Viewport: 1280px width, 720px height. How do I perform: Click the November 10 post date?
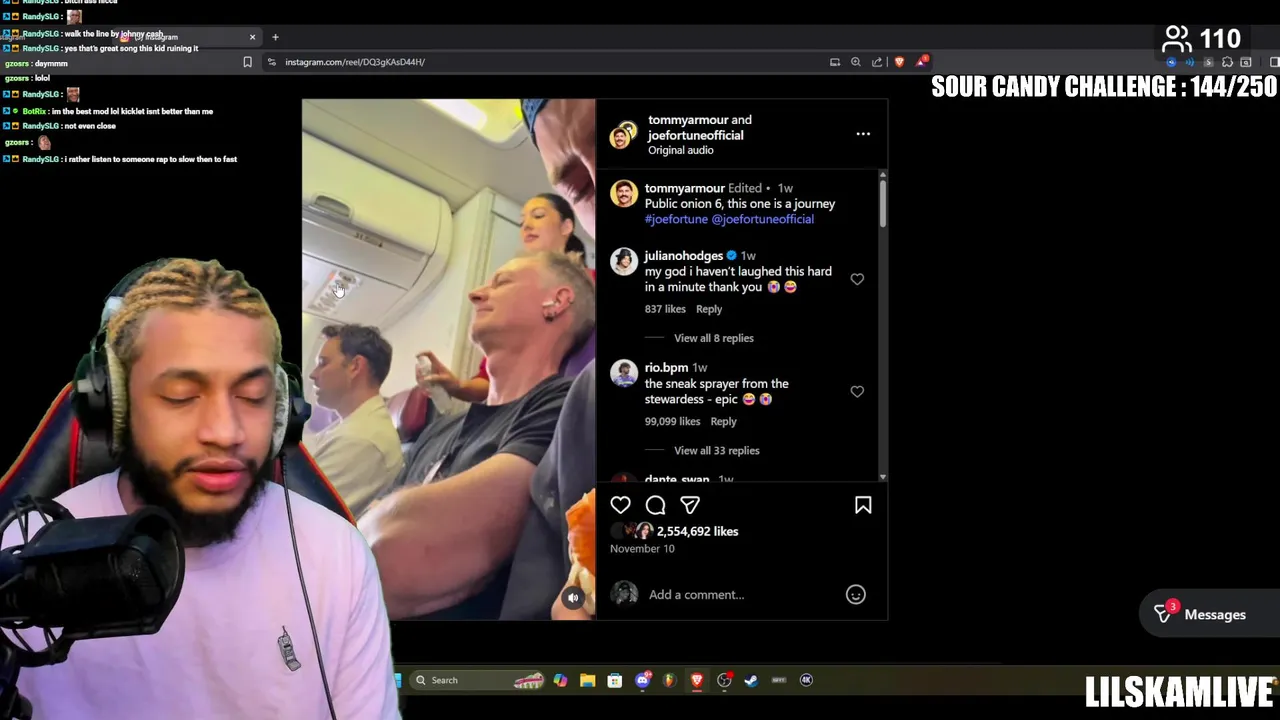[642, 549]
